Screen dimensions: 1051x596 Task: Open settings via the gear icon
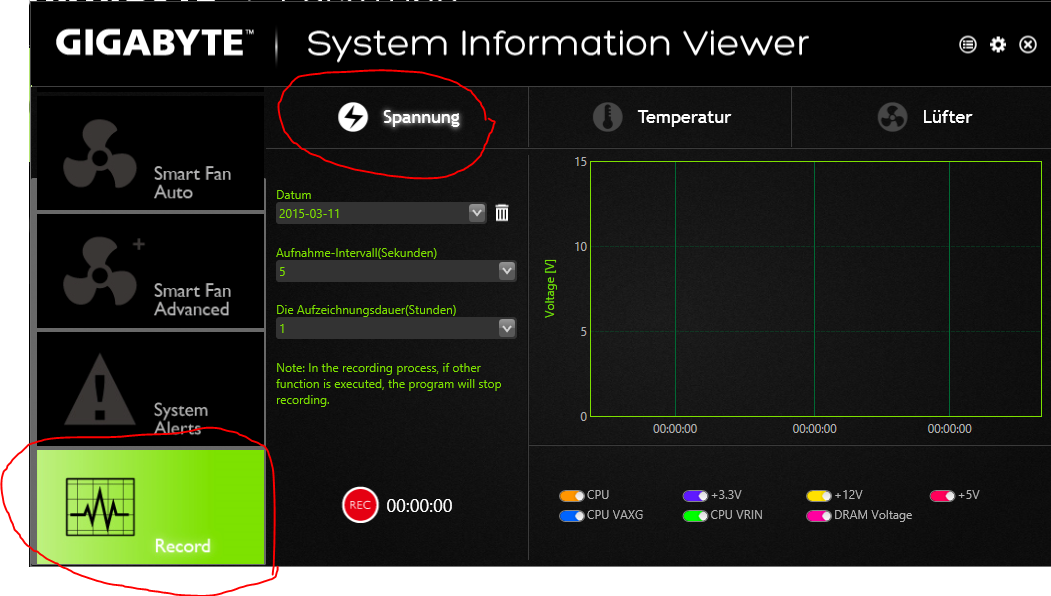pyautogui.click(x=998, y=44)
